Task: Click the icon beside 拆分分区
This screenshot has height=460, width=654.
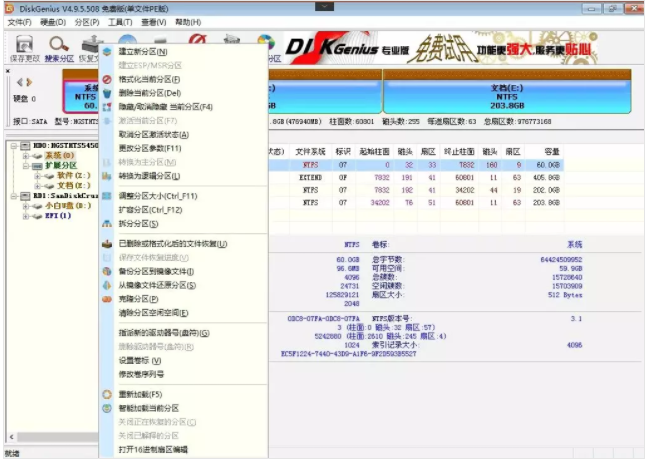Action: [107, 224]
